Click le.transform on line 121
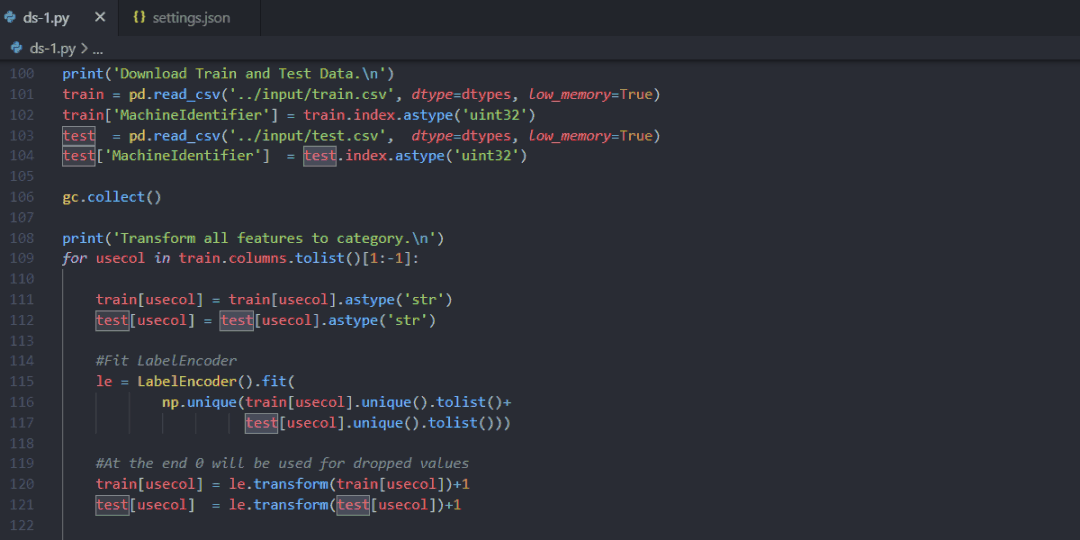This screenshot has height=540, width=1080. [278, 505]
